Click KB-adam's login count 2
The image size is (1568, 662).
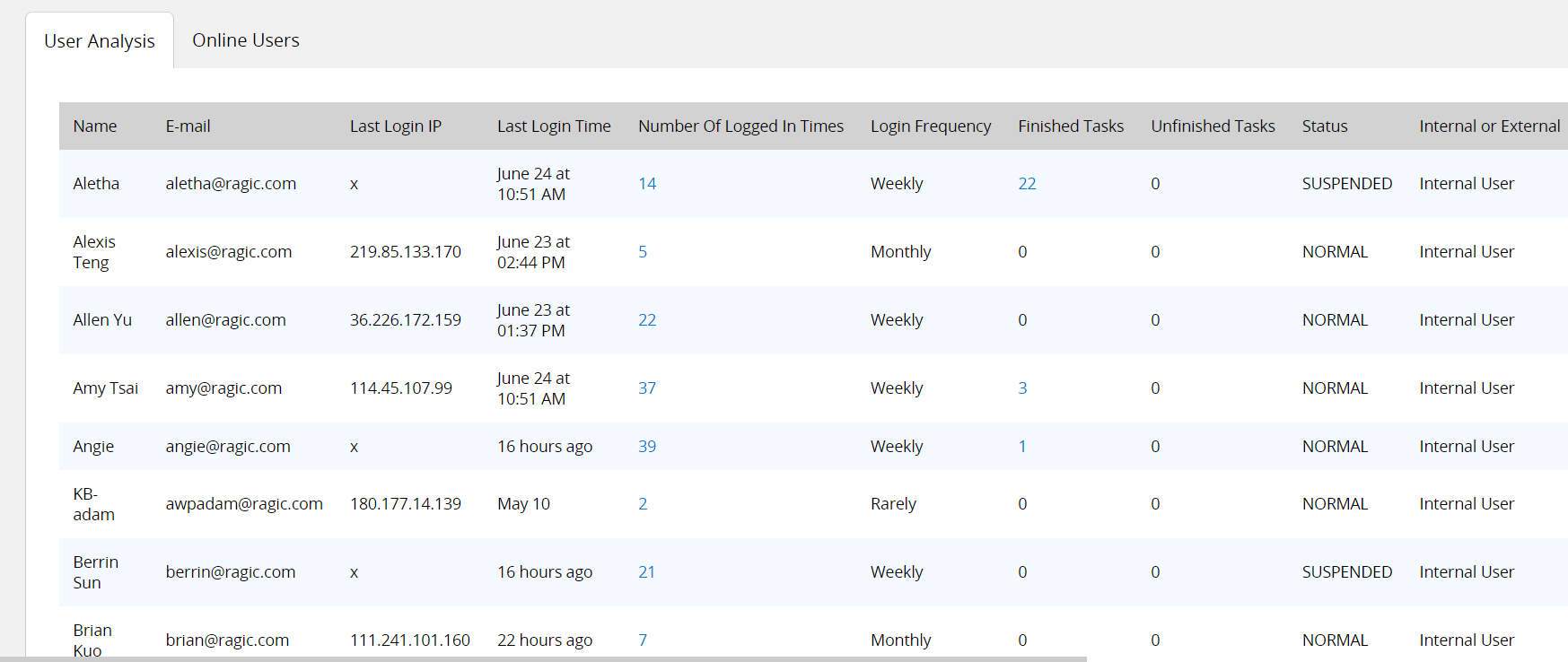pyautogui.click(x=643, y=504)
